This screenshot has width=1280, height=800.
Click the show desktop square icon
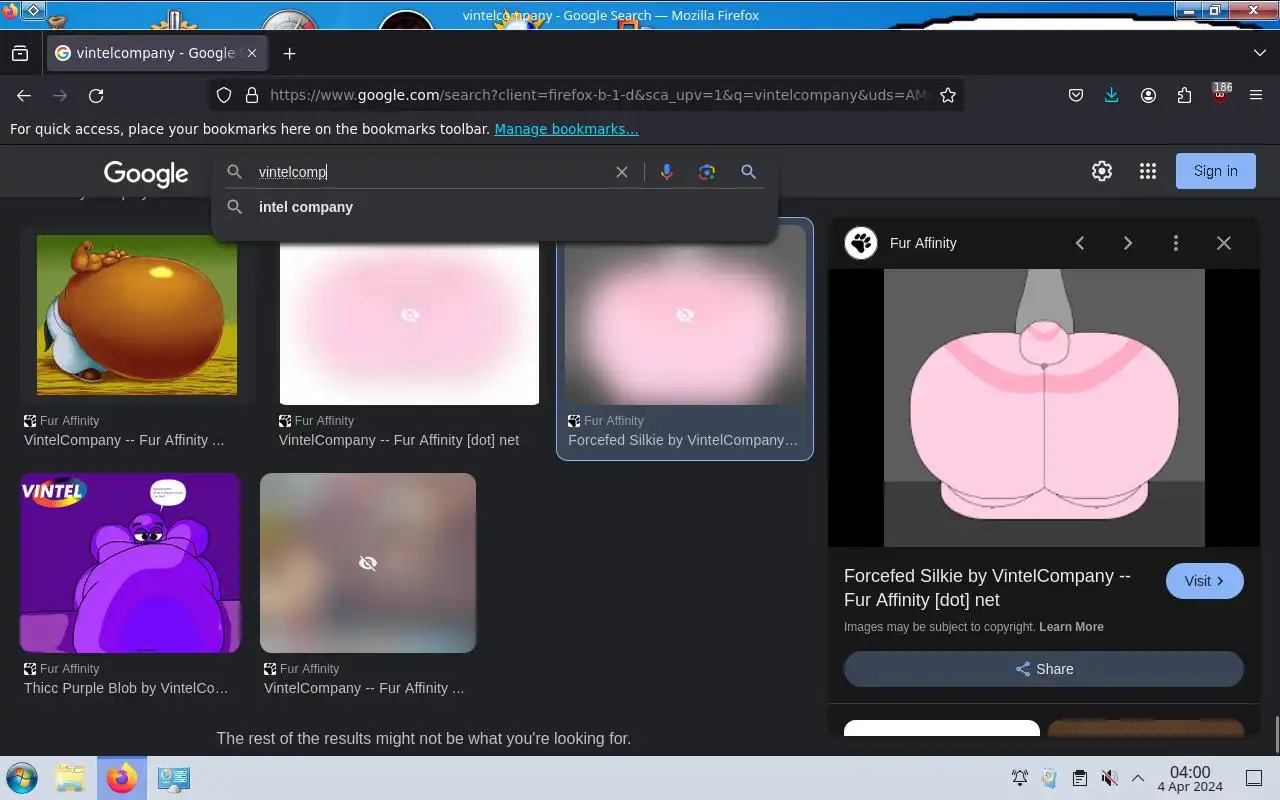(1254, 778)
